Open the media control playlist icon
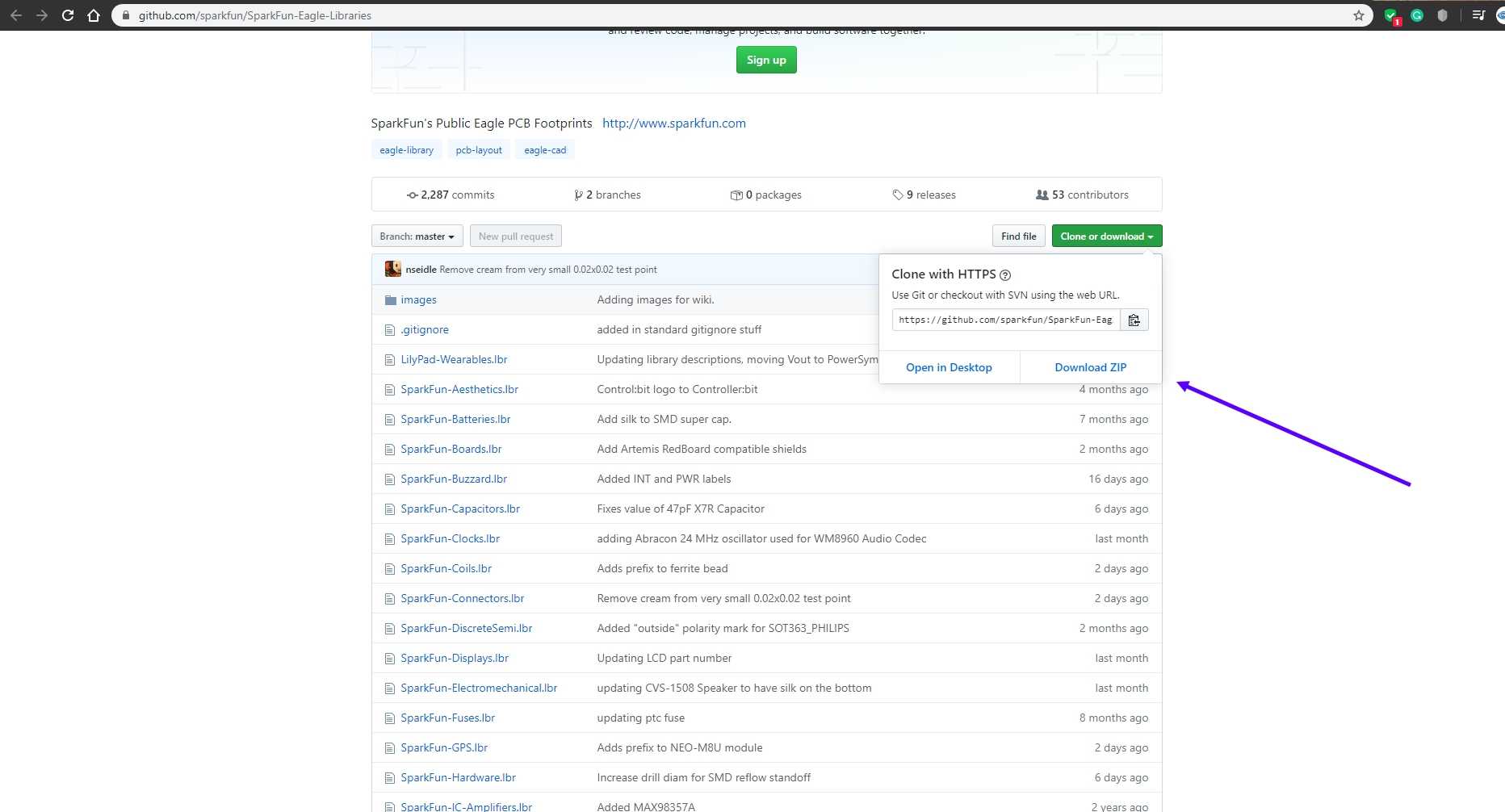Viewport: 1505px width, 812px height. tap(1478, 15)
